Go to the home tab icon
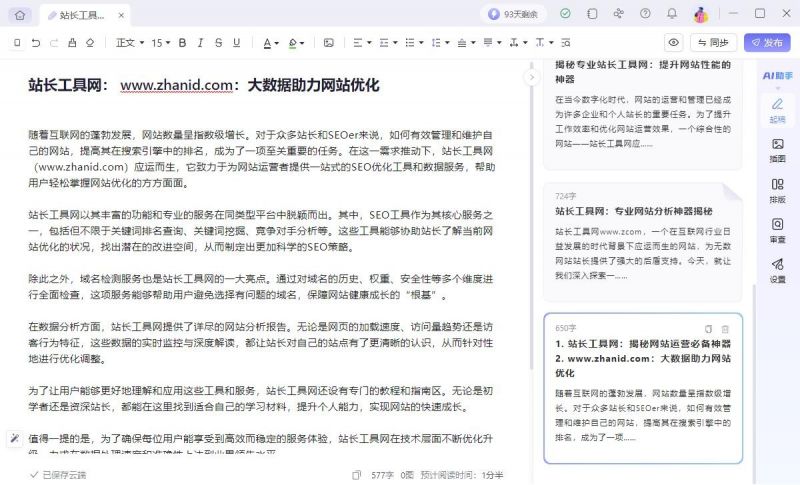The image size is (800, 485). tap(20, 15)
